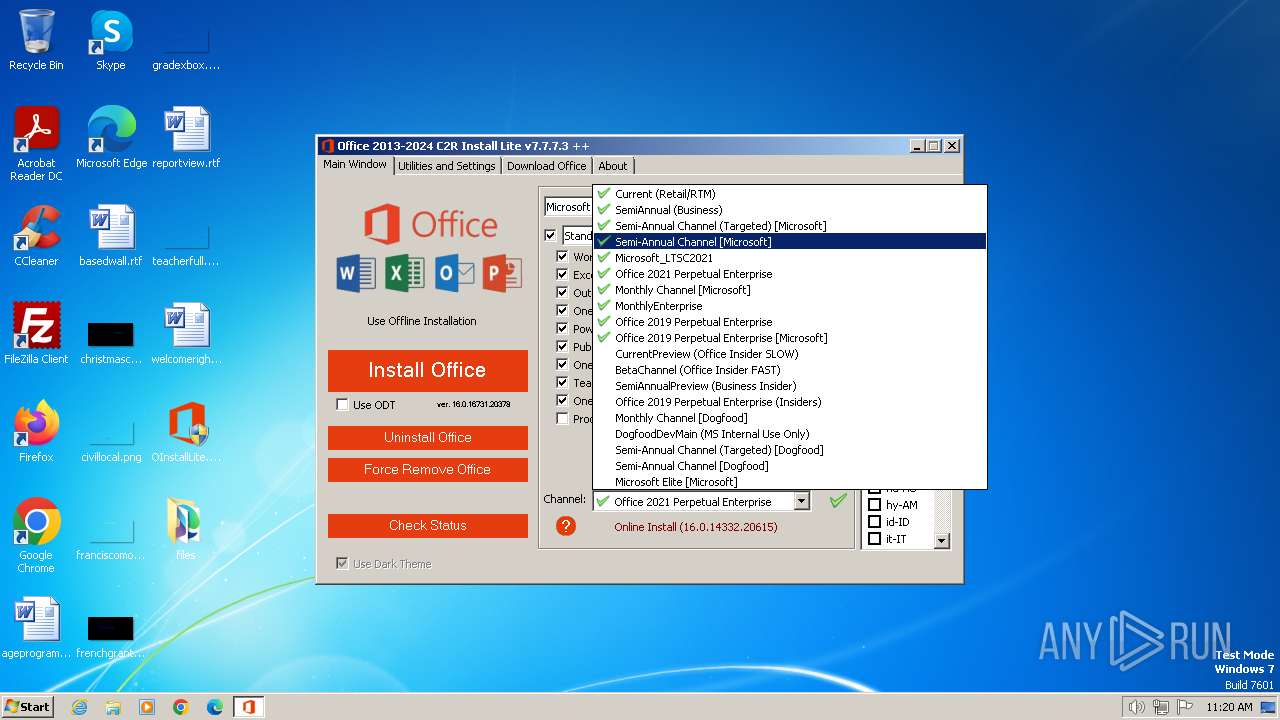The width and height of the screenshot is (1280, 720).
Task: Launch FileZilla Client shortcut
Action: [x=36, y=334]
